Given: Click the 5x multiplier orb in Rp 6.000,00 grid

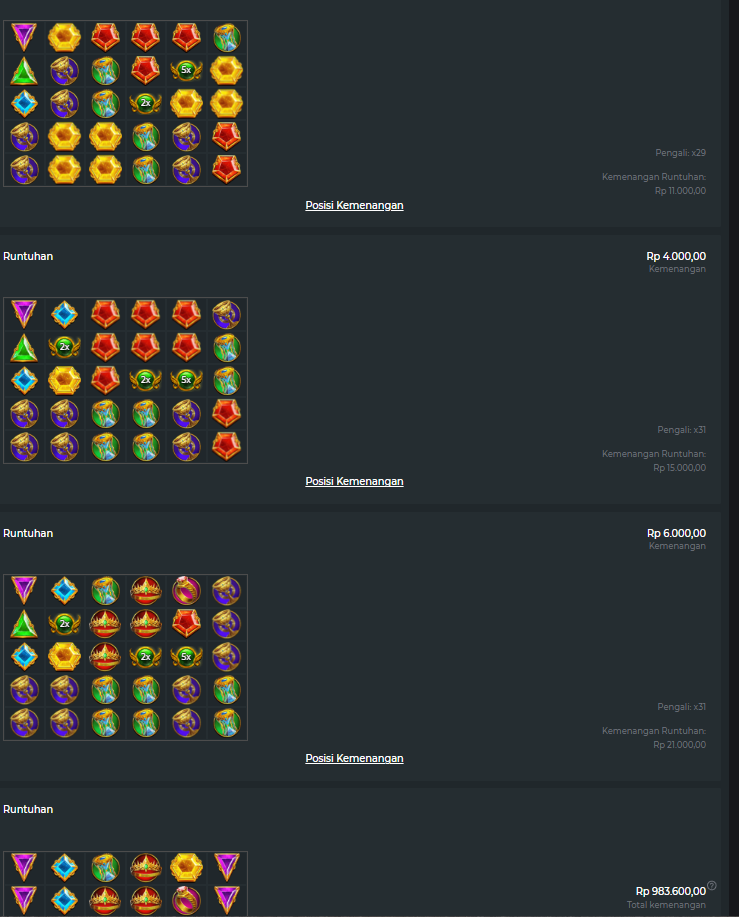Looking at the screenshot, I should 186,657.
